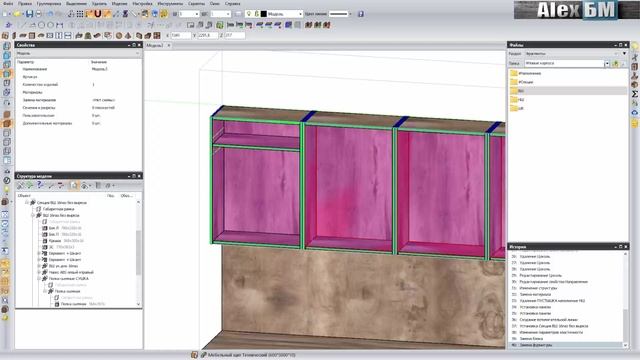
Task: Click the structure tree vertical scrollbar
Action: point(138,252)
